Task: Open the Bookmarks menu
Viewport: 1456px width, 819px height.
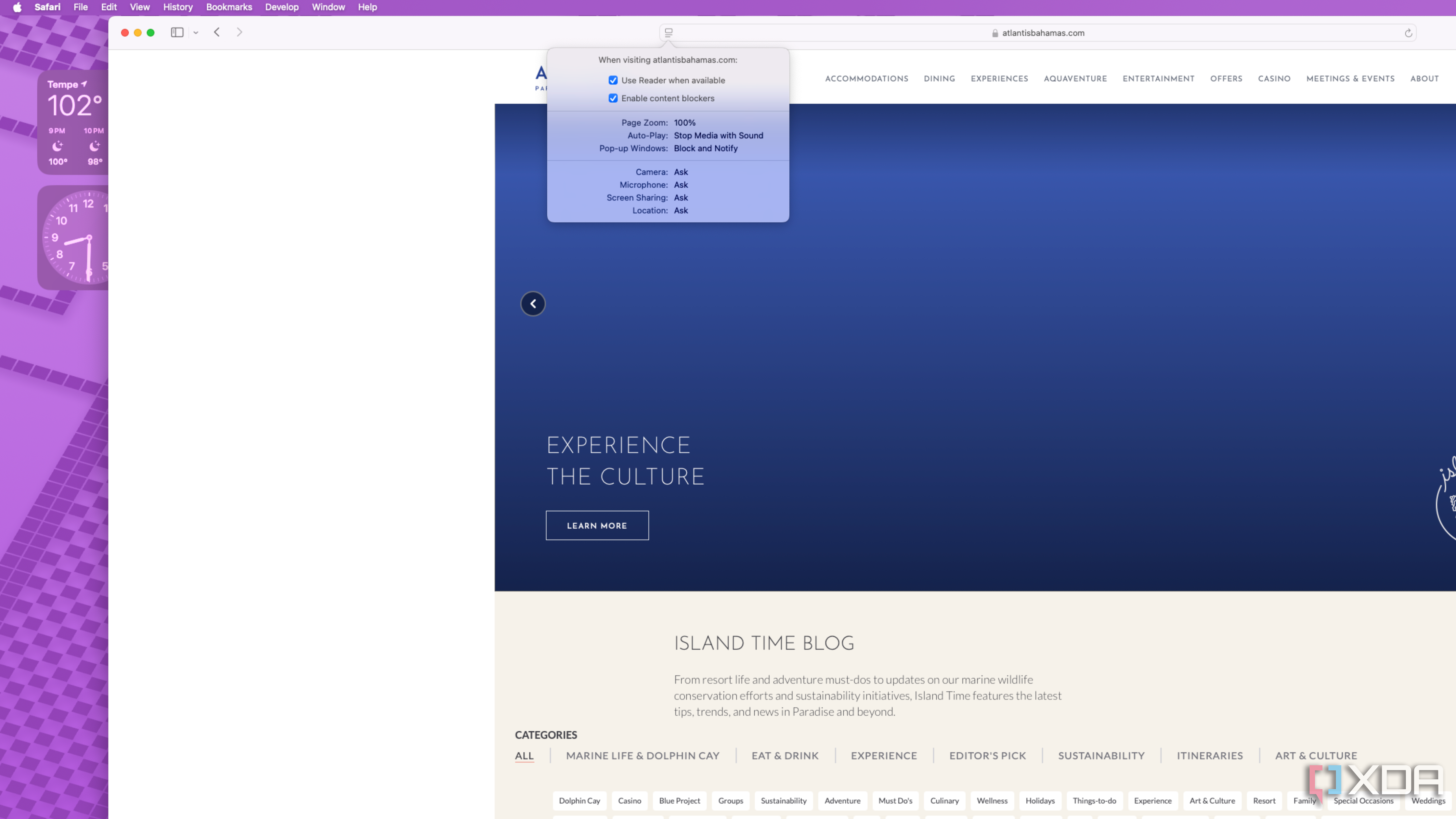Action: (229, 7)
